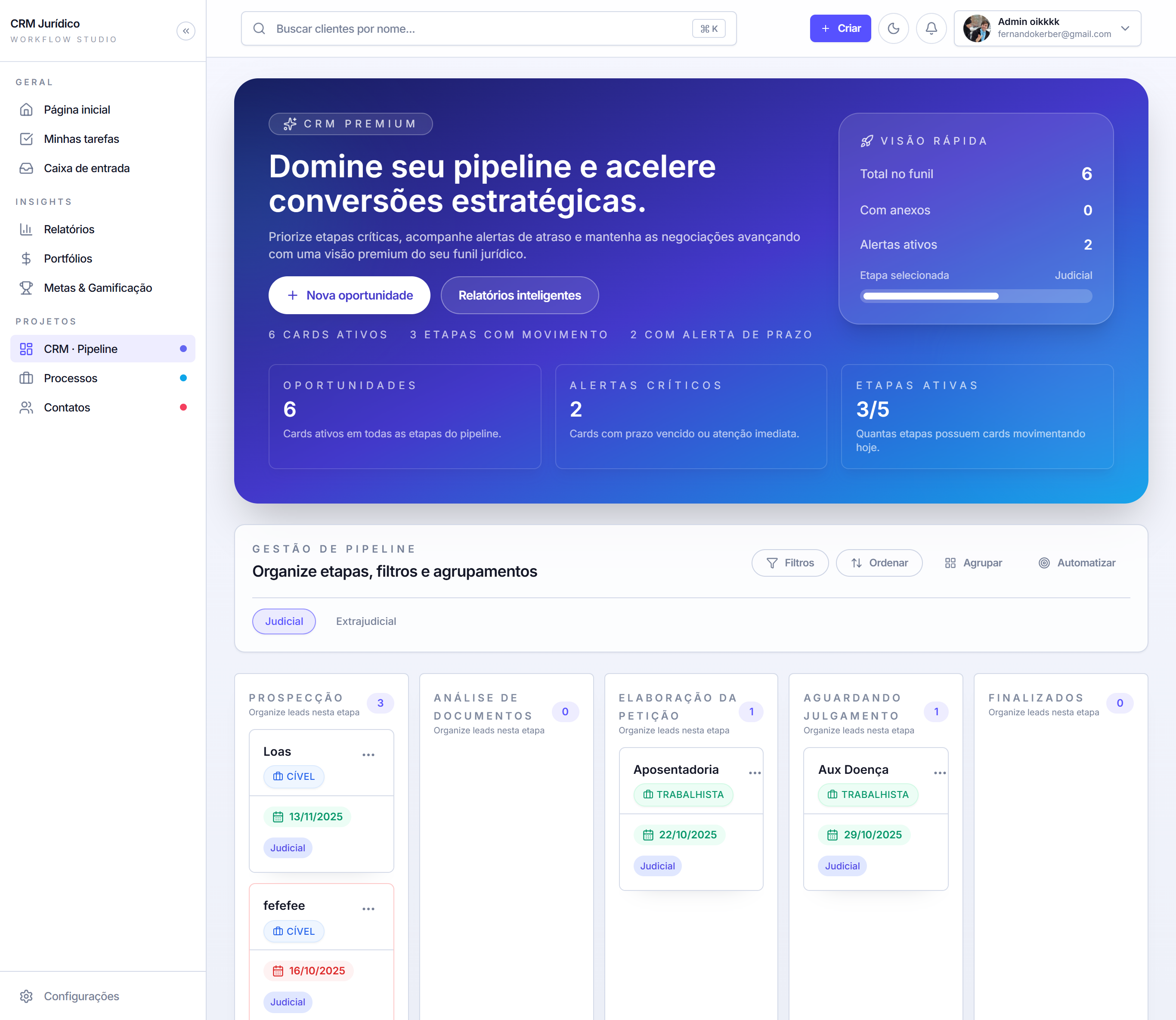Open Caixa de entrada inbox

click(x=87, y=168)
